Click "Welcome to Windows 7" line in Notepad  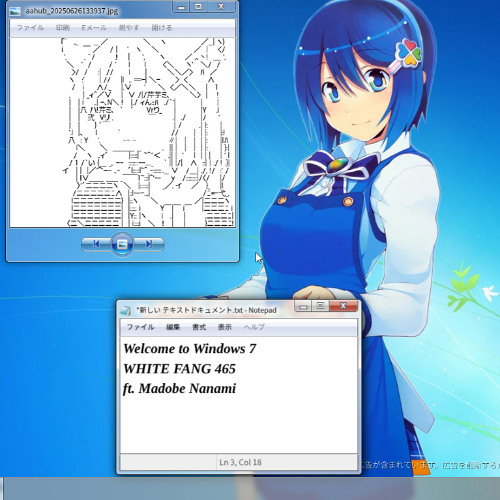tap(190, 349)
